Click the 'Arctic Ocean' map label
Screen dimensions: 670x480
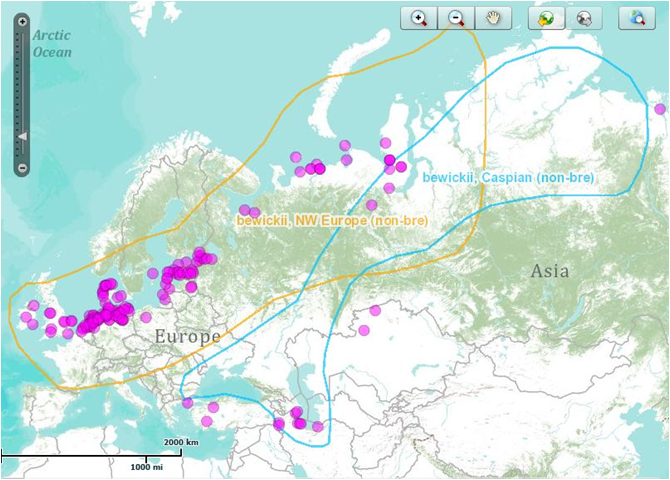(52, 43)
